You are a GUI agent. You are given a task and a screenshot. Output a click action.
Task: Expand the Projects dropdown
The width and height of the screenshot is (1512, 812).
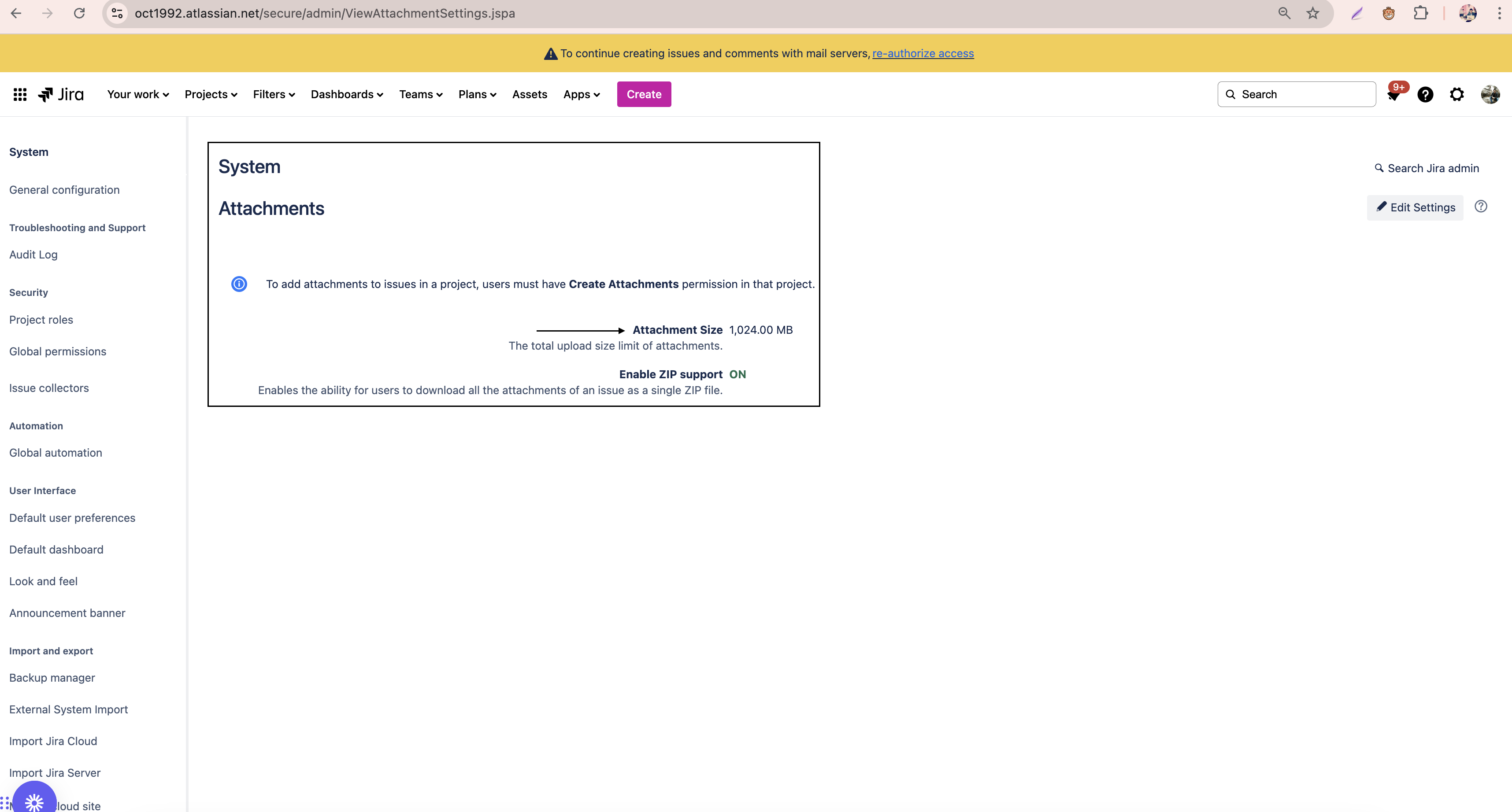click(x=211, y=95)
